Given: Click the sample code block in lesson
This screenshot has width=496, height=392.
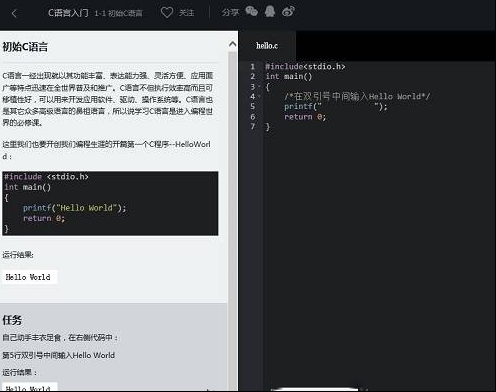Looking at the screenshot, I should click(x=110, y=203).
